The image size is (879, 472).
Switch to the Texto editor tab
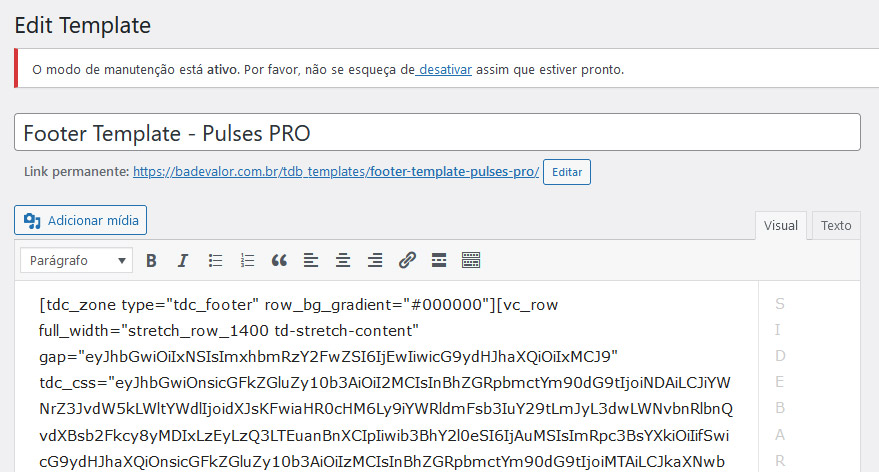click(x=836, y=225)
